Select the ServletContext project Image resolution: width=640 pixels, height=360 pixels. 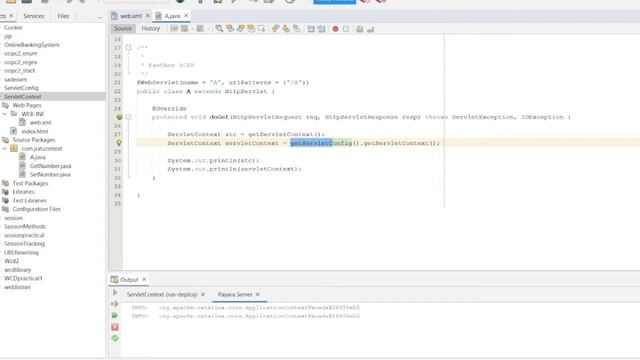tap(22, 97)
